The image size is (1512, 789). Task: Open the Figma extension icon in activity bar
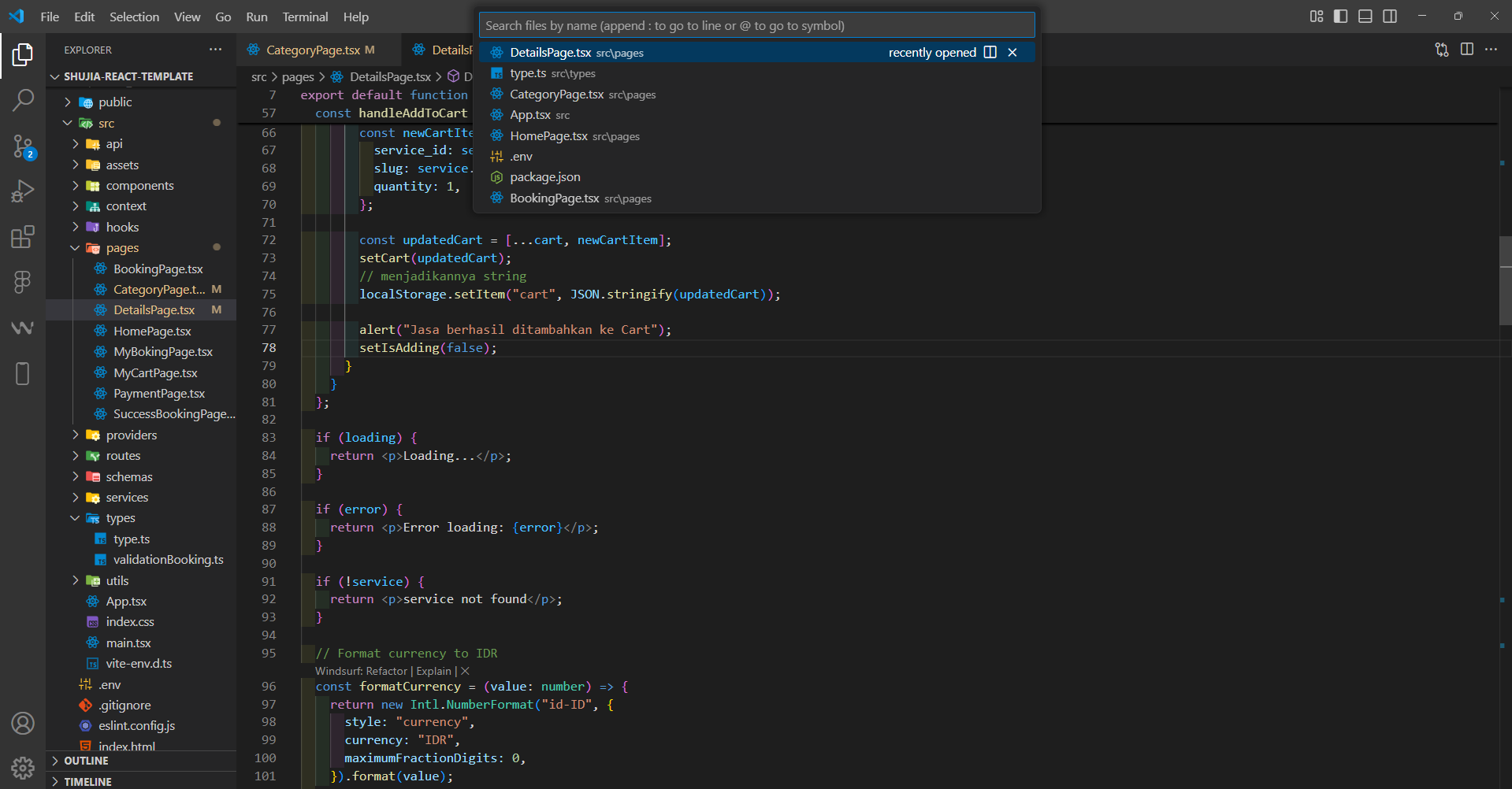click(x=23, y=282)
